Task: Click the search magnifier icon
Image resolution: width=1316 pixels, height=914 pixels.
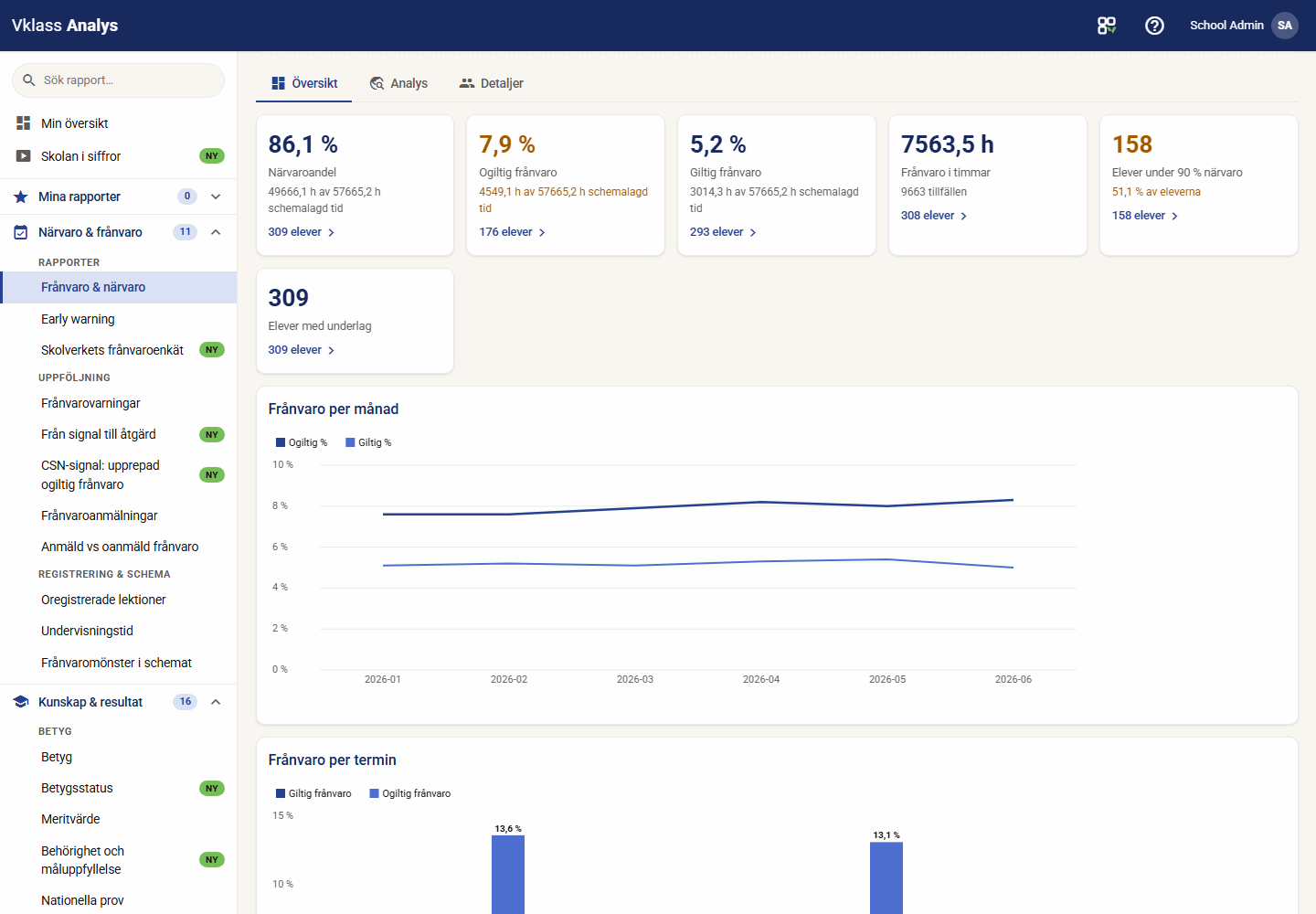Action: point(29,80)
